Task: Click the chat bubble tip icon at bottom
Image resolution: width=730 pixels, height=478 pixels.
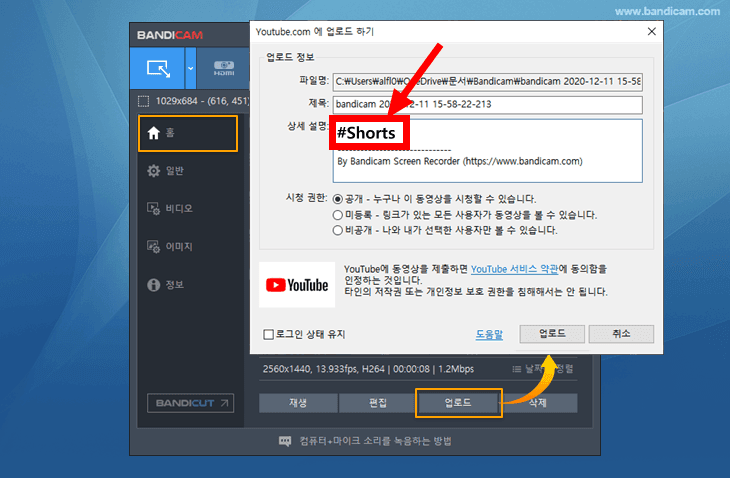Action: (285, 441)
